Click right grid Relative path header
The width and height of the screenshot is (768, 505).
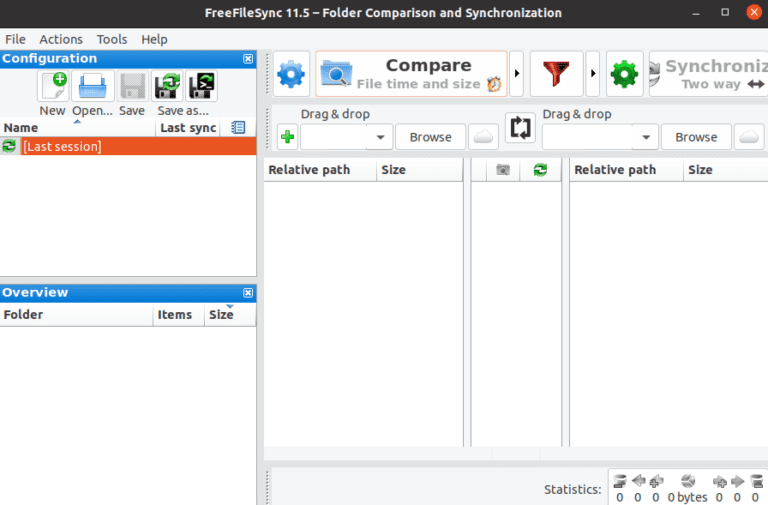626,170
